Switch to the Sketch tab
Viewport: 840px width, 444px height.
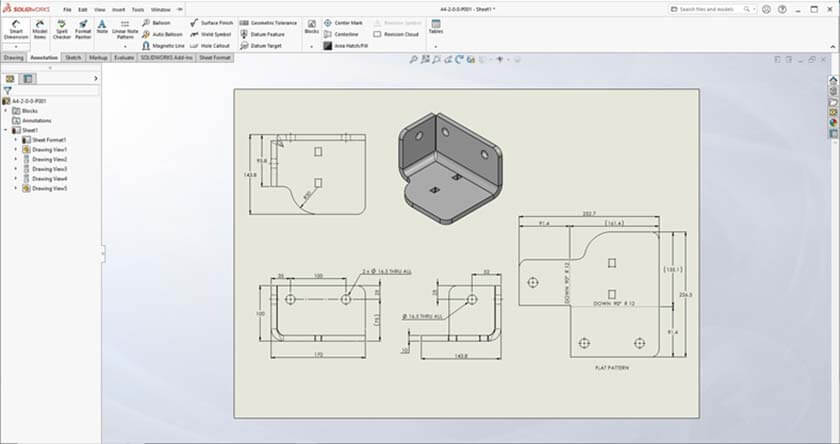tap(73, 58)
